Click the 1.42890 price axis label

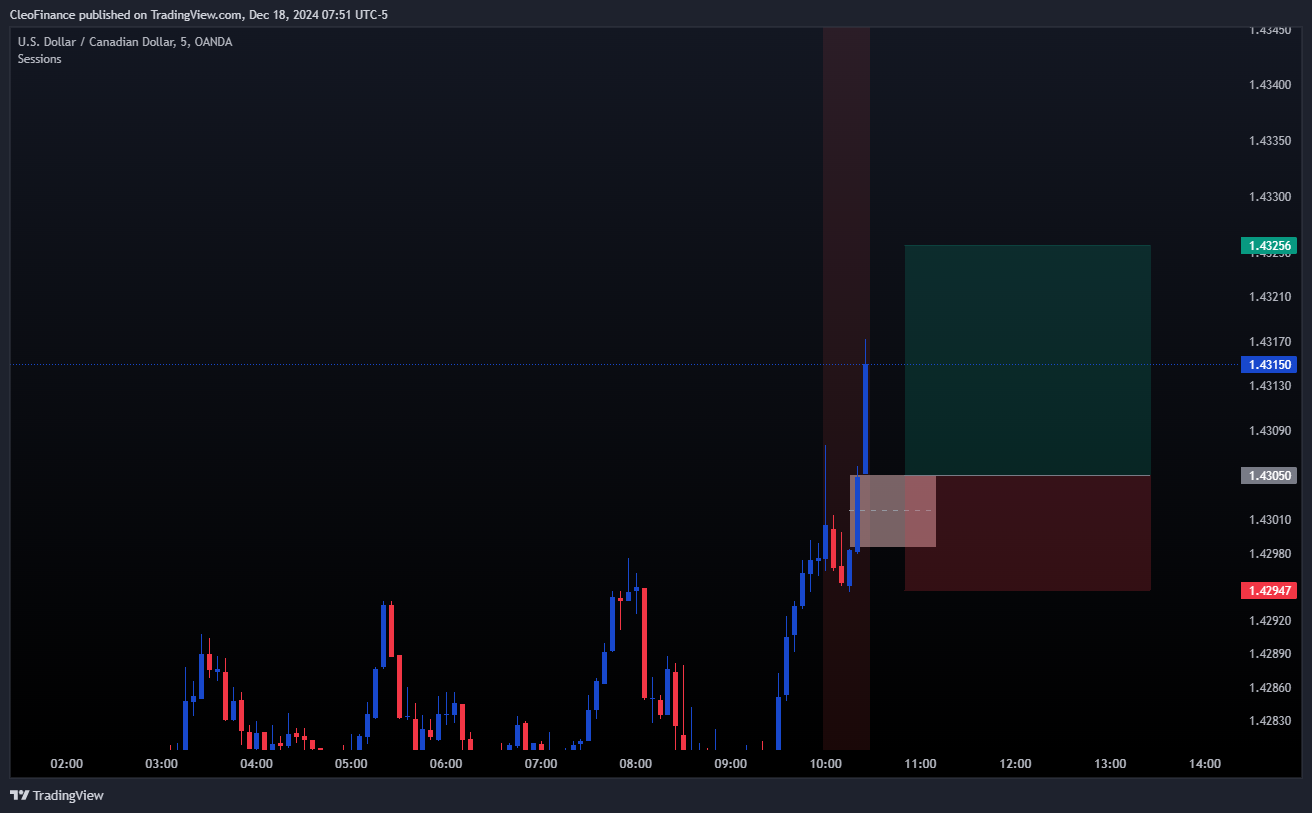click(x=1270, y=654)
